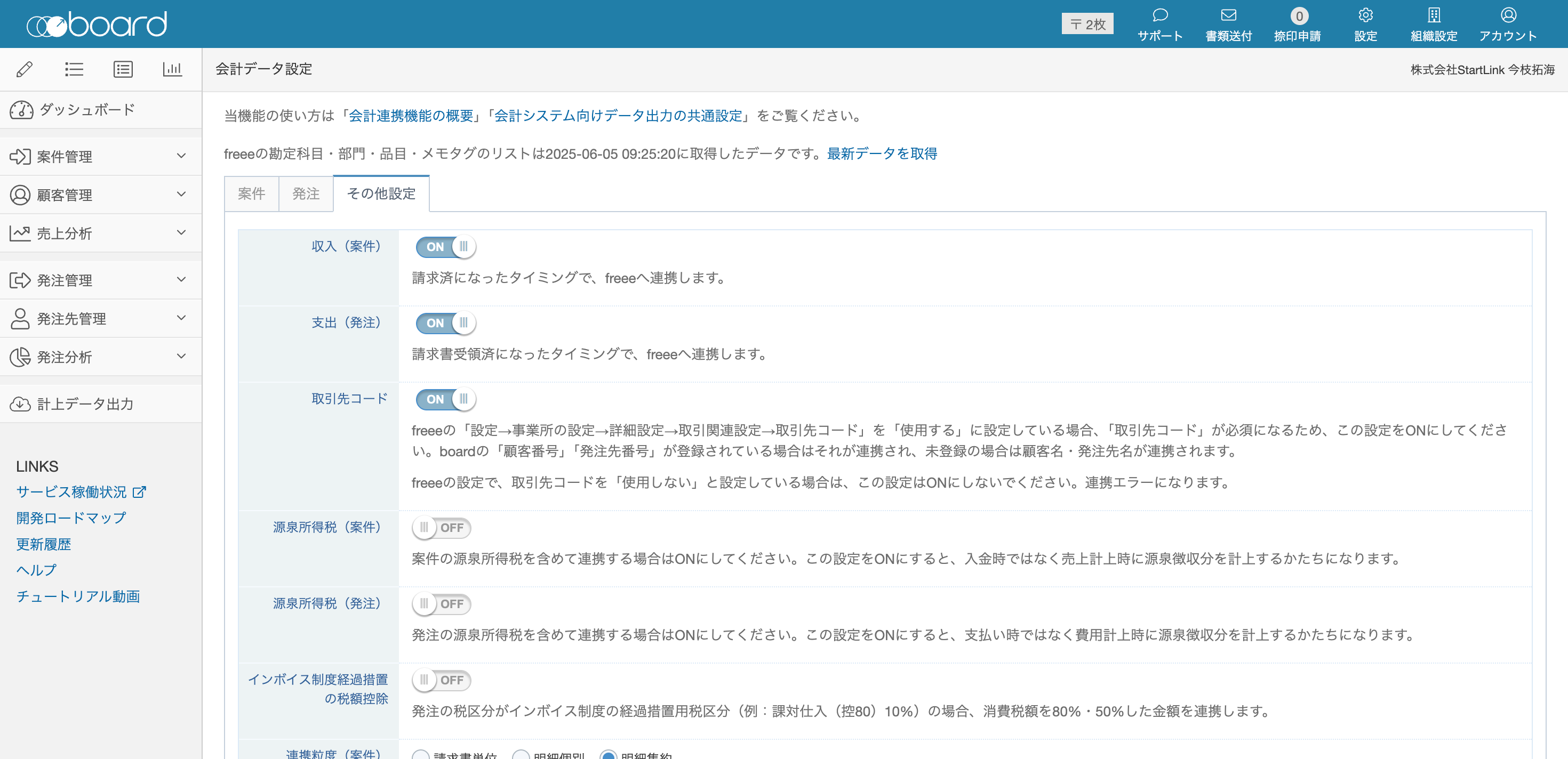Expand the 発注先管理 menu chevron

(181, 318)
